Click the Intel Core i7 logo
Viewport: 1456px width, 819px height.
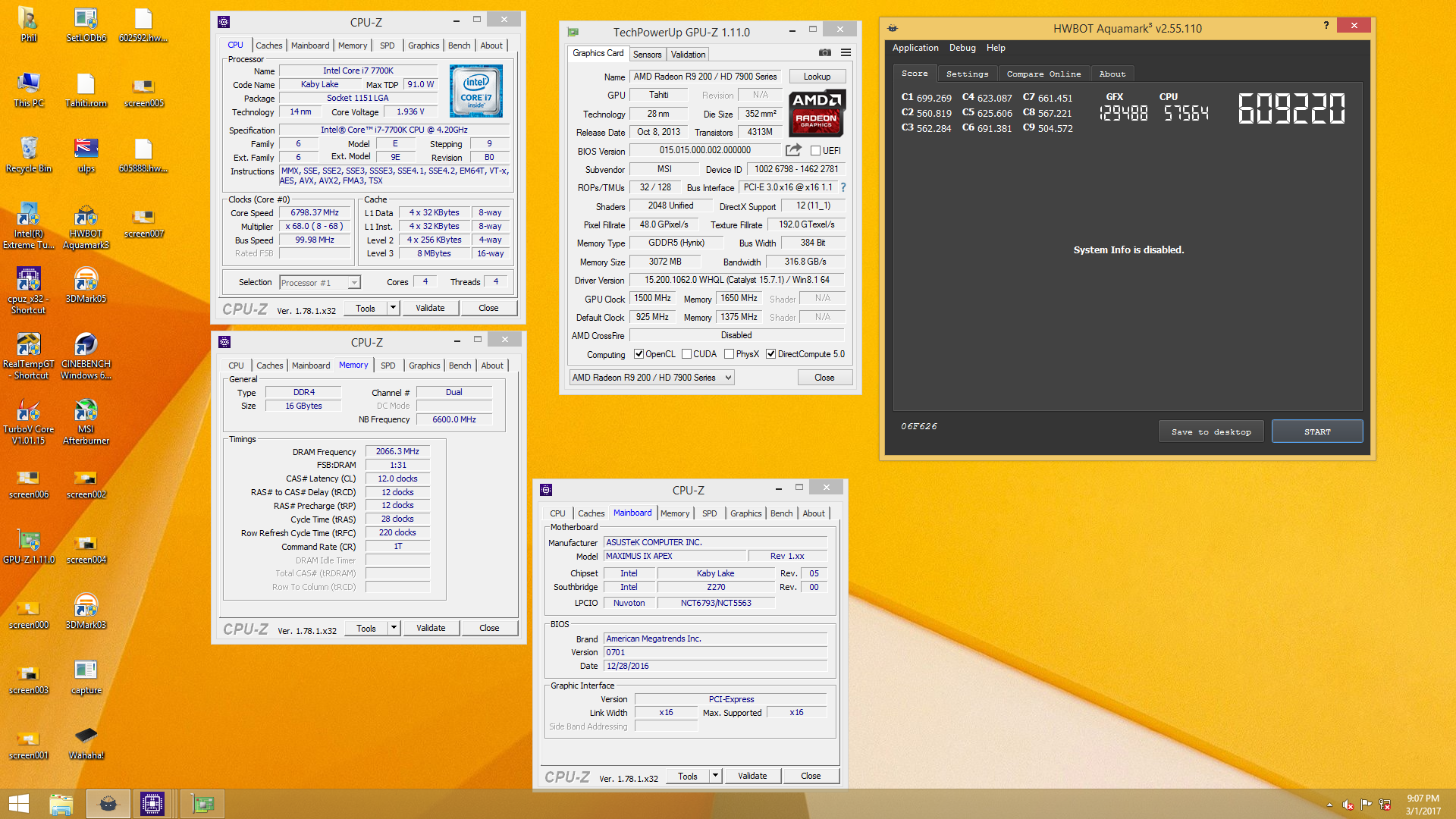(x=475, y=91)
